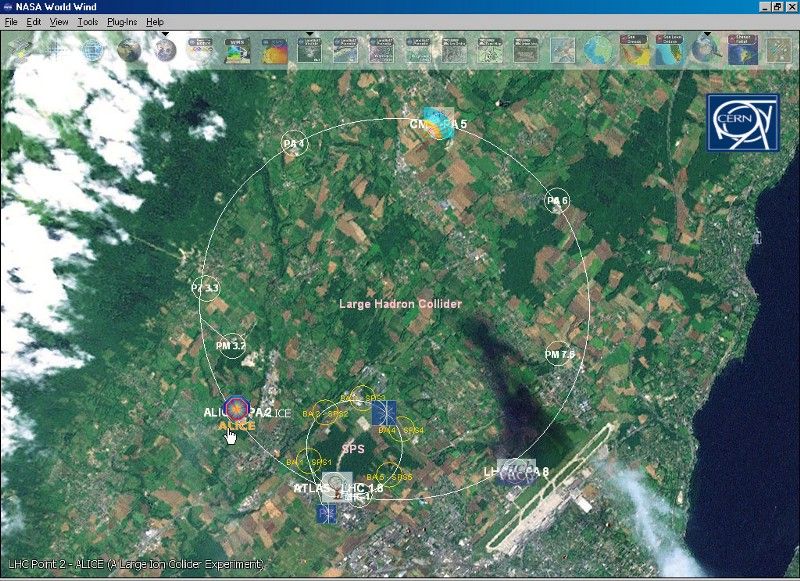Image resolution: width=800 pixels, height=581 pixels.
Task: Click the orange ALICE label
Action: [237, 426]
